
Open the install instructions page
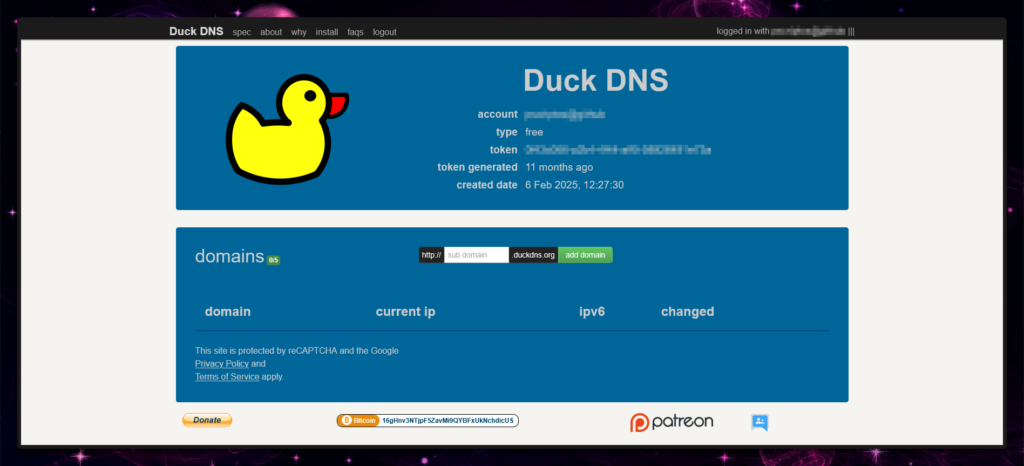pyautogui.click(x=327, y=32)
